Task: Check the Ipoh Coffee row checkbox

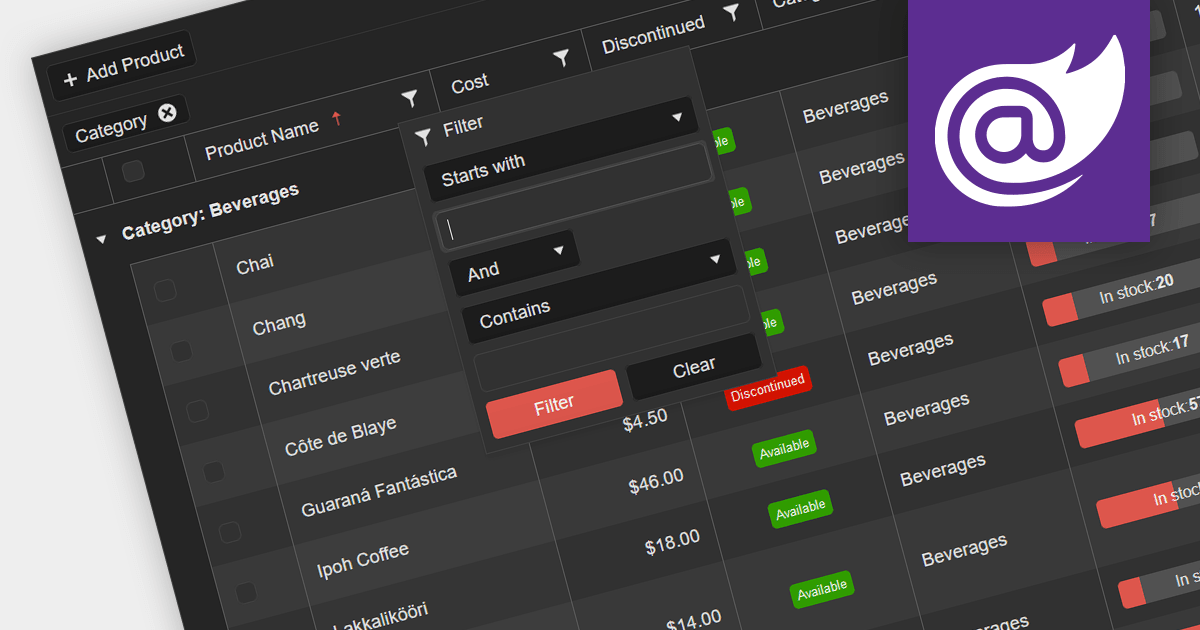Action: [x=247, y=592]
